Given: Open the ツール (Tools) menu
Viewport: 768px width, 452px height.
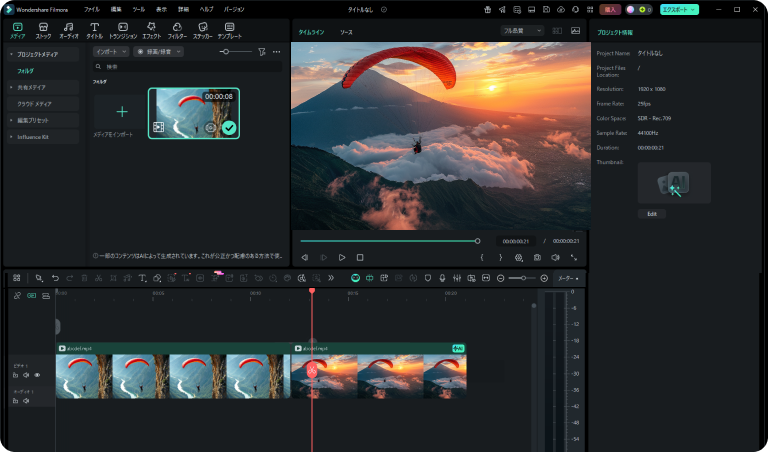Looking at the screenshot, I should tap(139, 9).
